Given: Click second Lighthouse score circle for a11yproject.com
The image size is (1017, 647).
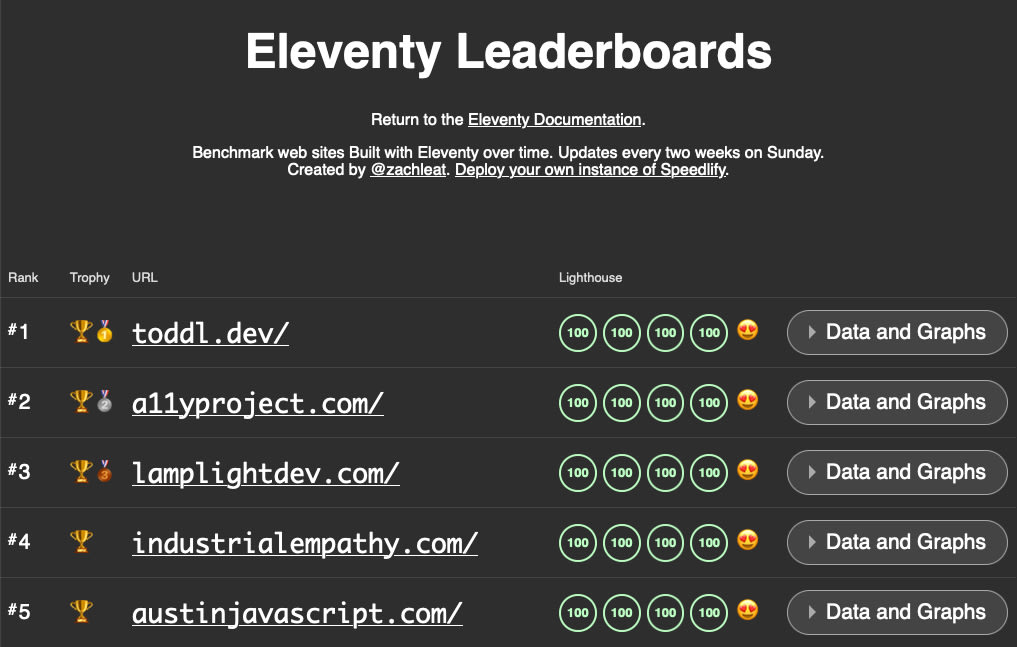Looking at the screenshot, I should click(x=621, y=403).
